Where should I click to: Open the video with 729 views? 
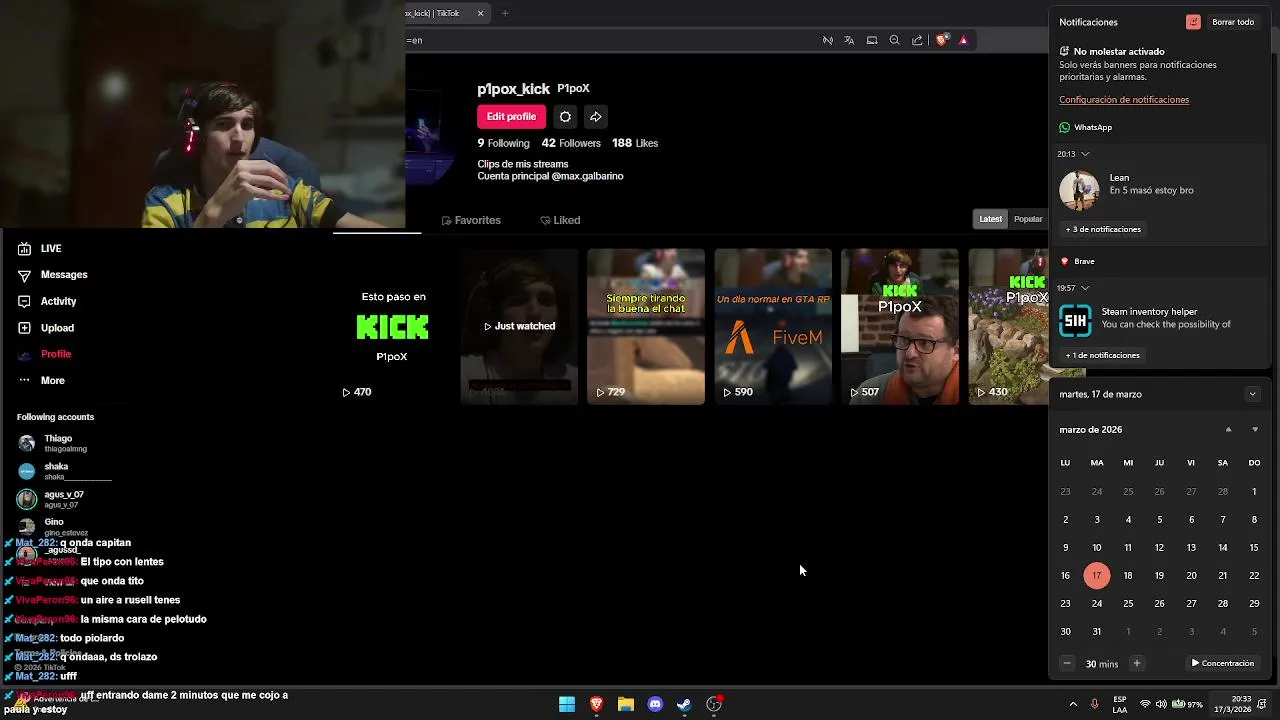[646, 326]
